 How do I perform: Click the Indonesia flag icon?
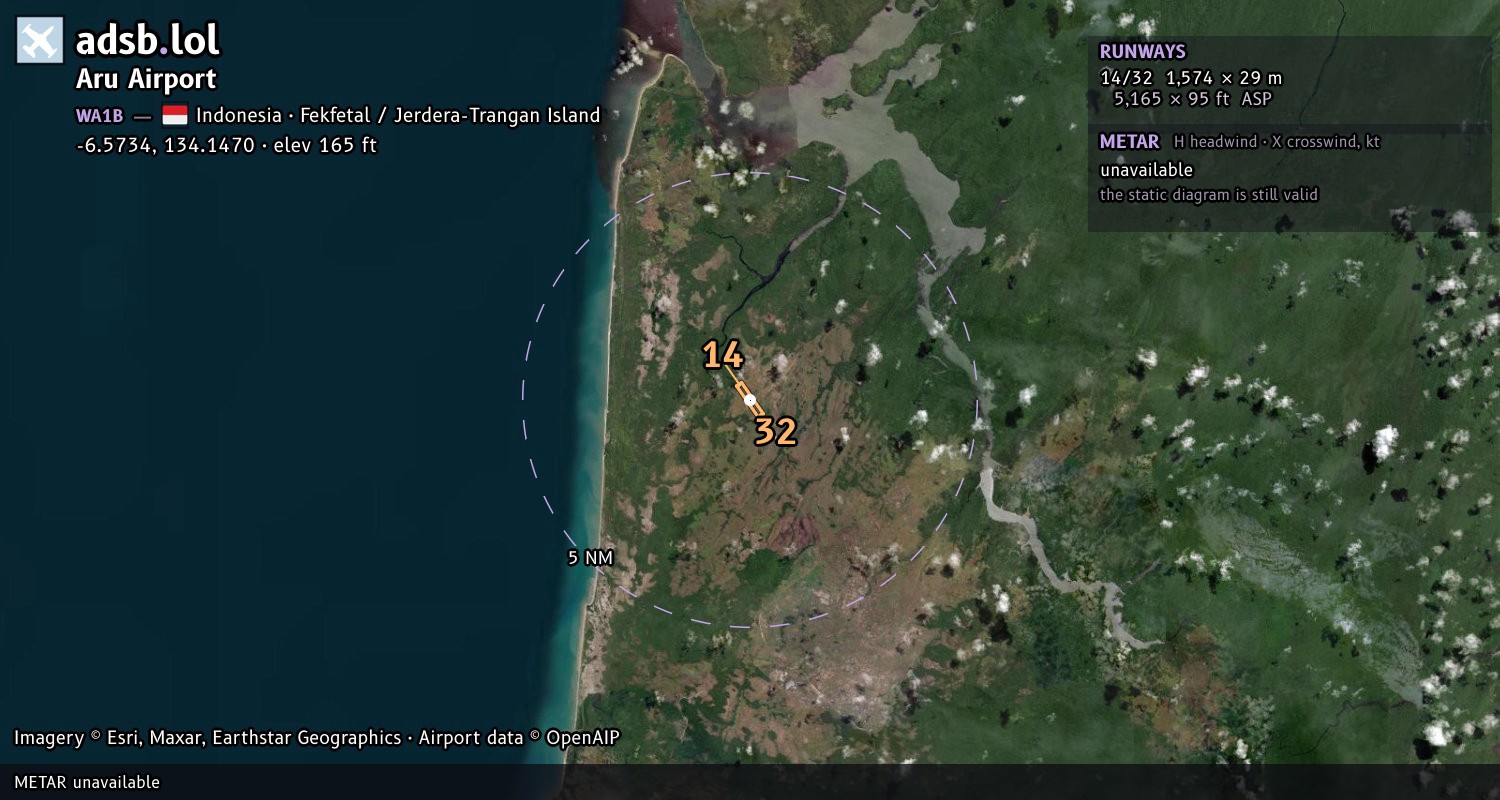175,115
